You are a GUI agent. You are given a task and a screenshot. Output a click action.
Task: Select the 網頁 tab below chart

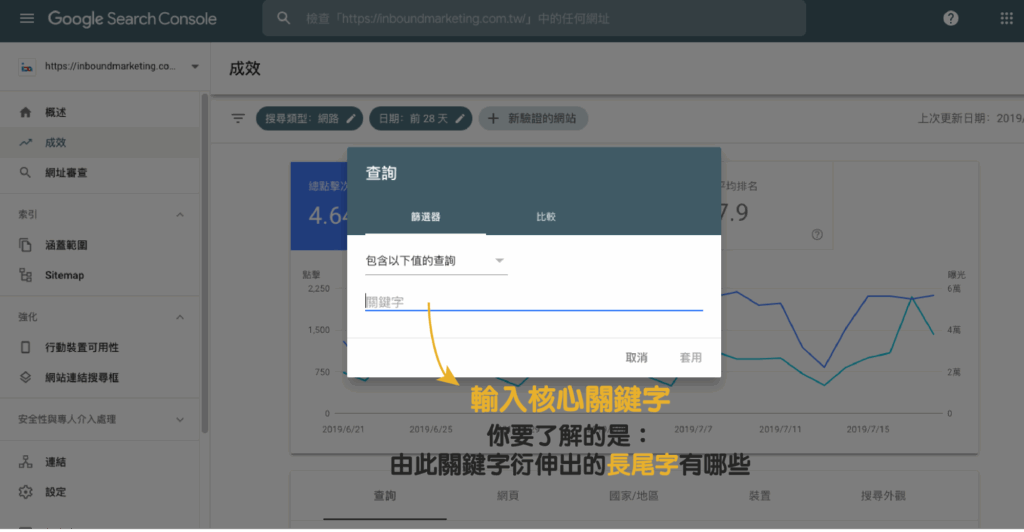click(x=507, y=496)
